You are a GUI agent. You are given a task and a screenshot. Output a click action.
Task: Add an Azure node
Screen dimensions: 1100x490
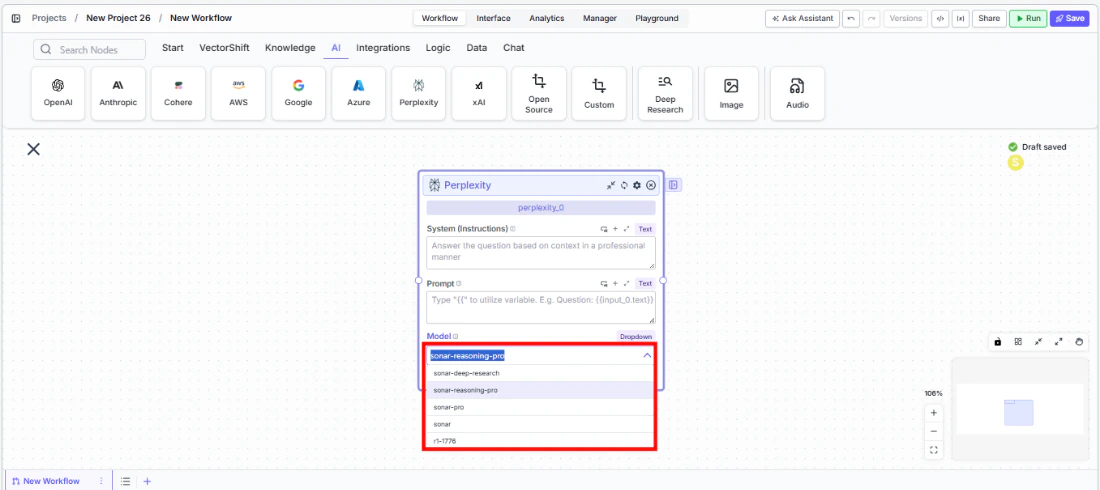click(x=358, y=93)
